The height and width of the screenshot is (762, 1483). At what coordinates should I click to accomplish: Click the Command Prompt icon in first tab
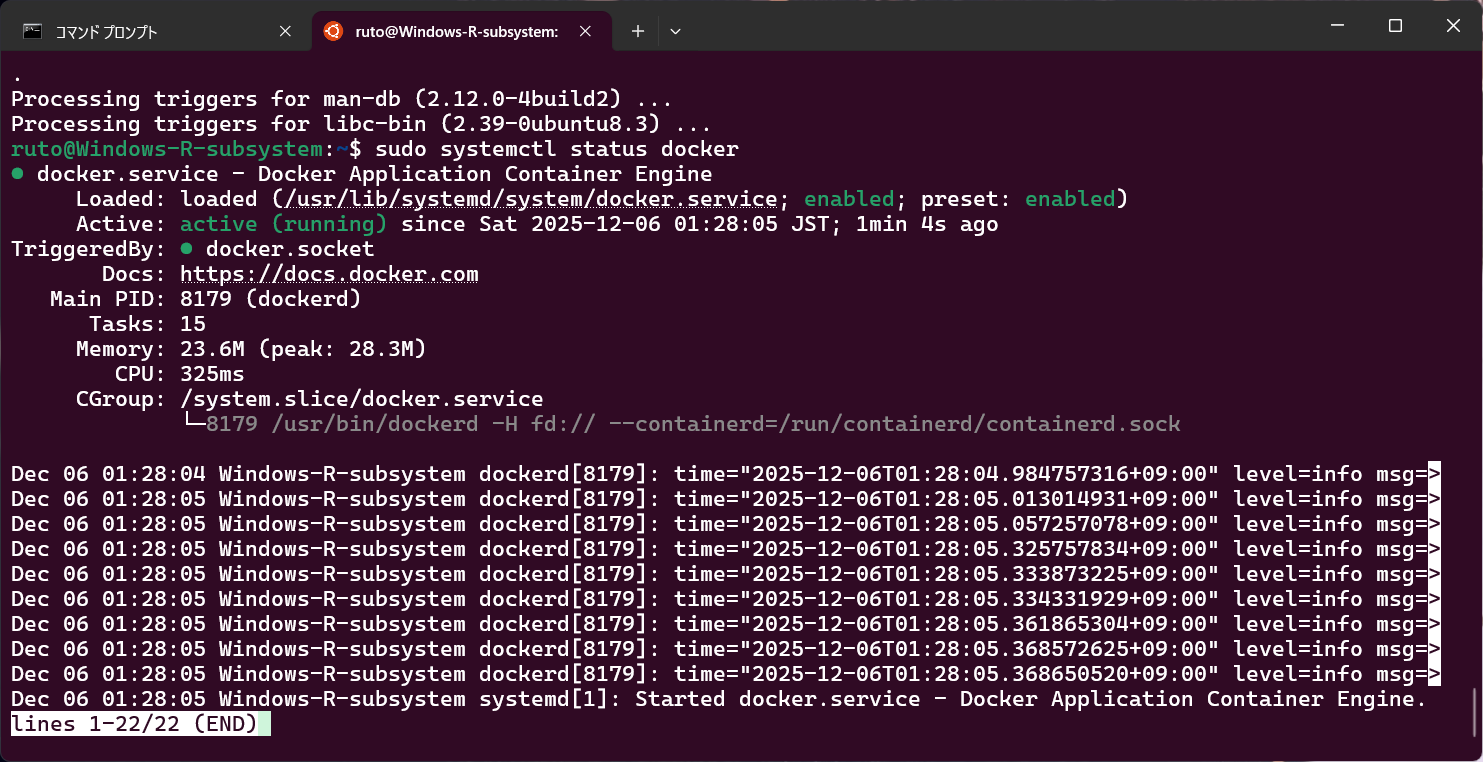(x=32, y=31)
